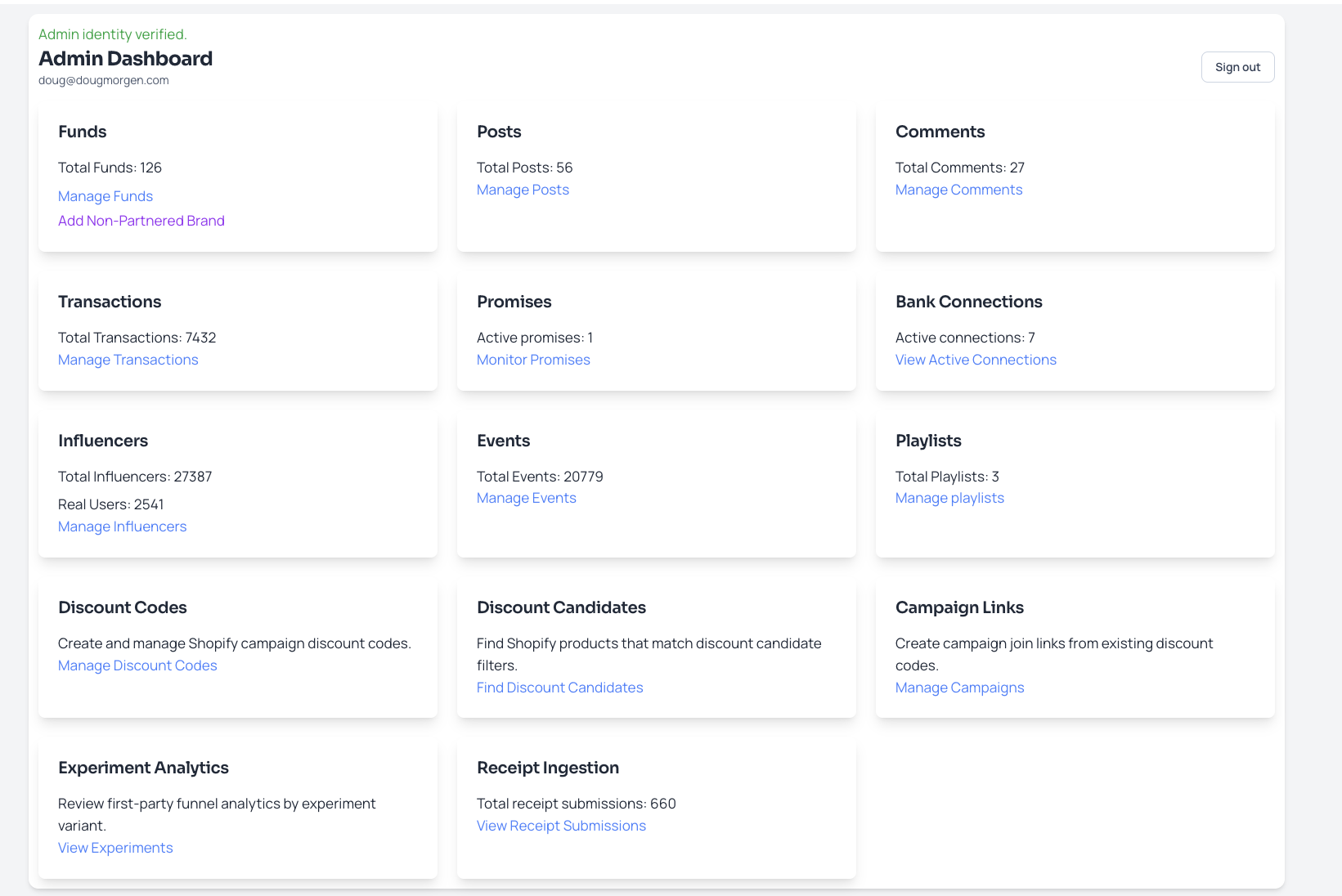Click the Transactions card title
The height and width of the screenshot is (896, 1342).
point(110,302)
